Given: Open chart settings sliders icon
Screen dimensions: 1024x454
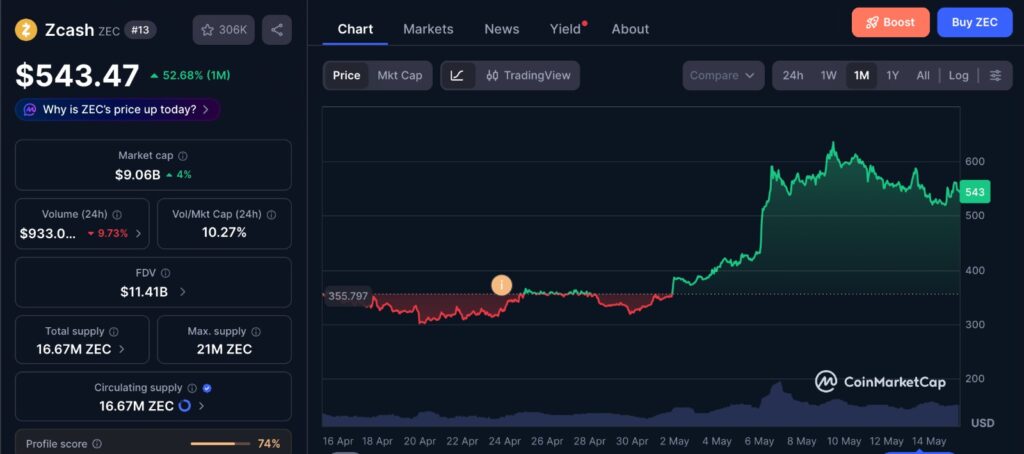Looking at the screenshot, I should (x=995, y=75).
